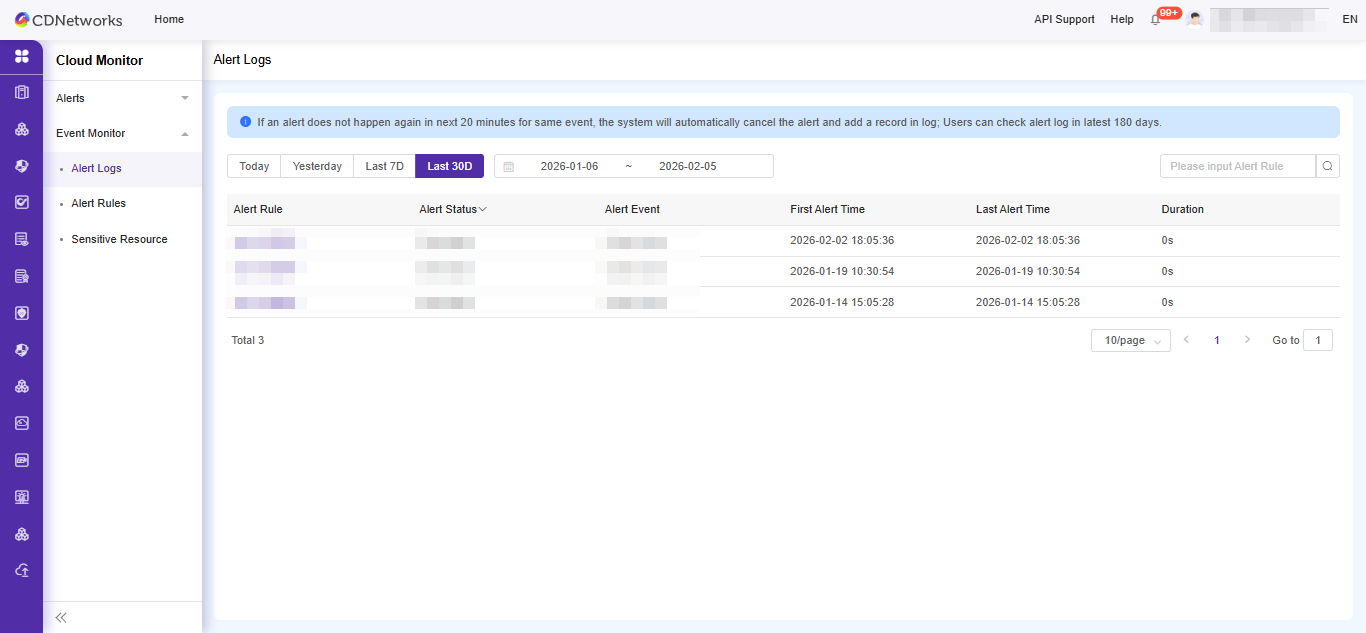Select the Yesterday time range
The image size is (1366, 633).
pos(317,166)
